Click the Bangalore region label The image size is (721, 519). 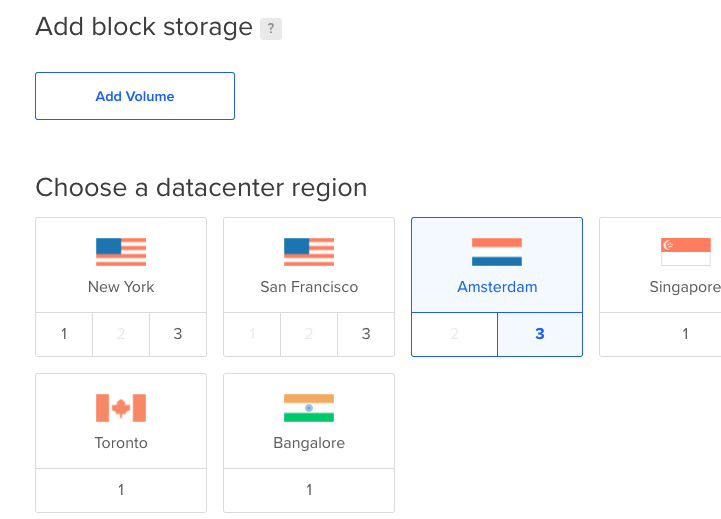309,443
